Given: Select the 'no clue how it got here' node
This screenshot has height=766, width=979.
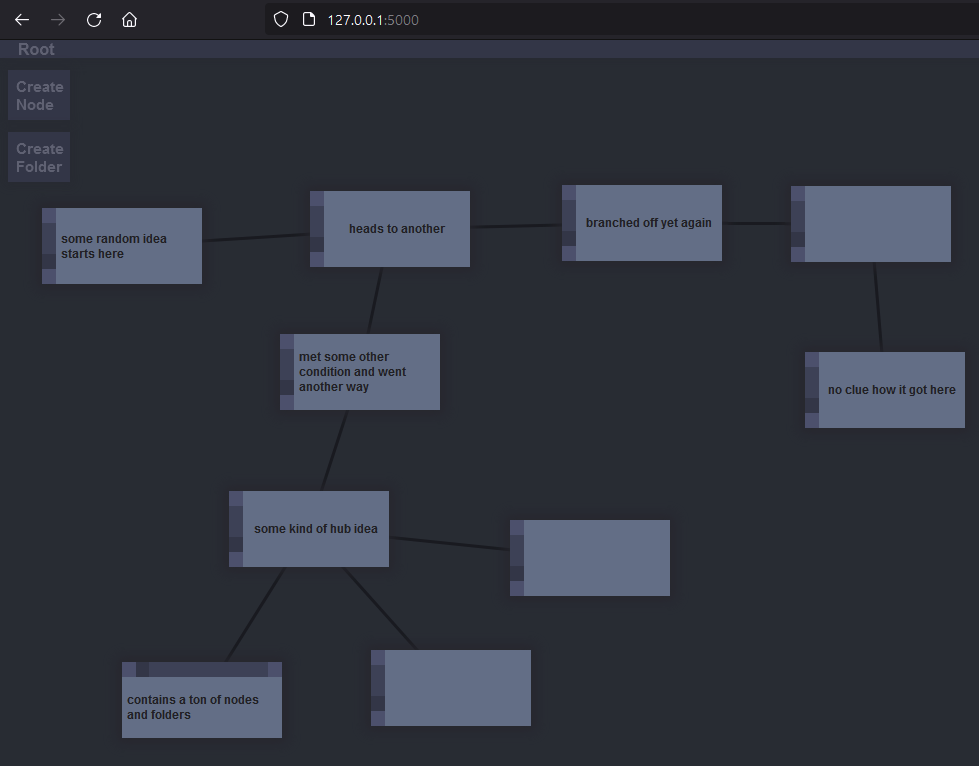Looking at the screenshot, I should pos(885,390).
